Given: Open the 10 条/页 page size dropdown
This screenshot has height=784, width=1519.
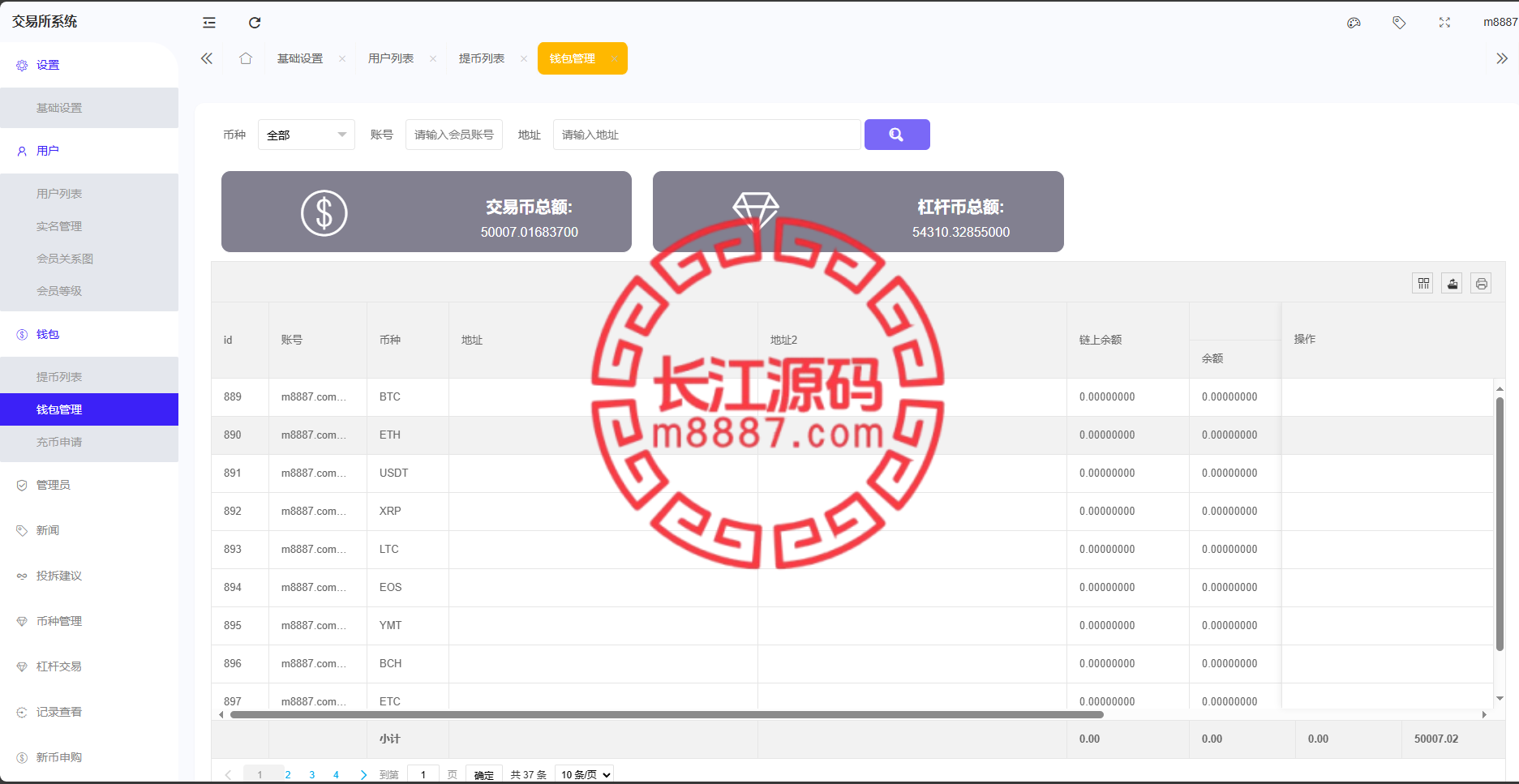Looking at the screenshot, I should [x=584, y=774].
